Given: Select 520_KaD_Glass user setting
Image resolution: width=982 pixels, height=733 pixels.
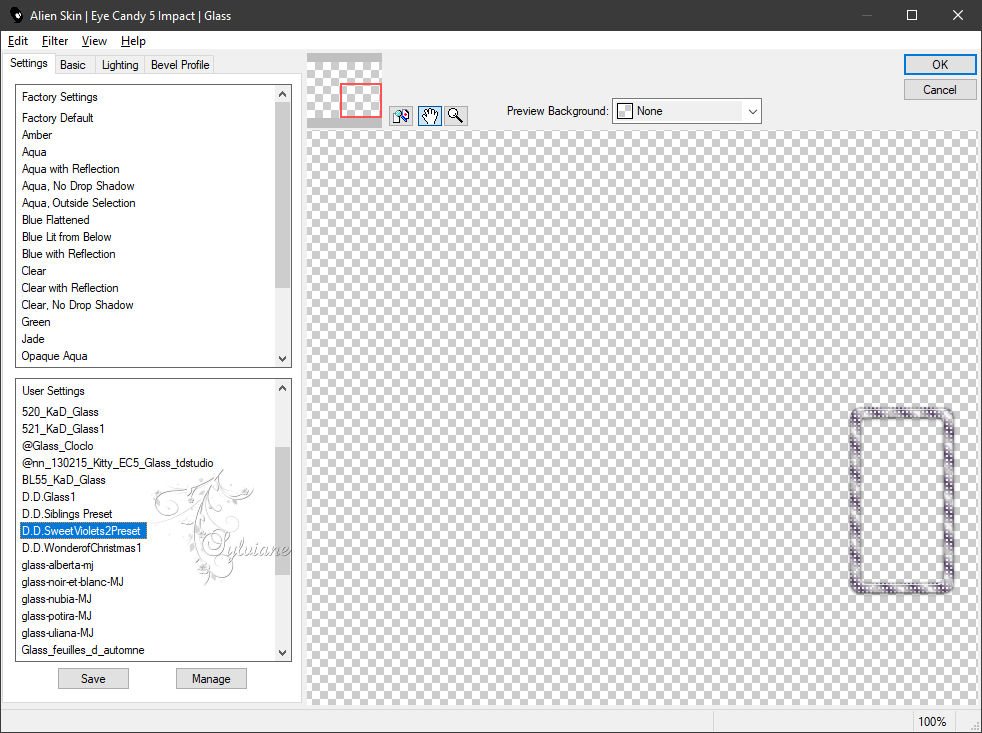Looking at the screenshot, I should [60, 412].
